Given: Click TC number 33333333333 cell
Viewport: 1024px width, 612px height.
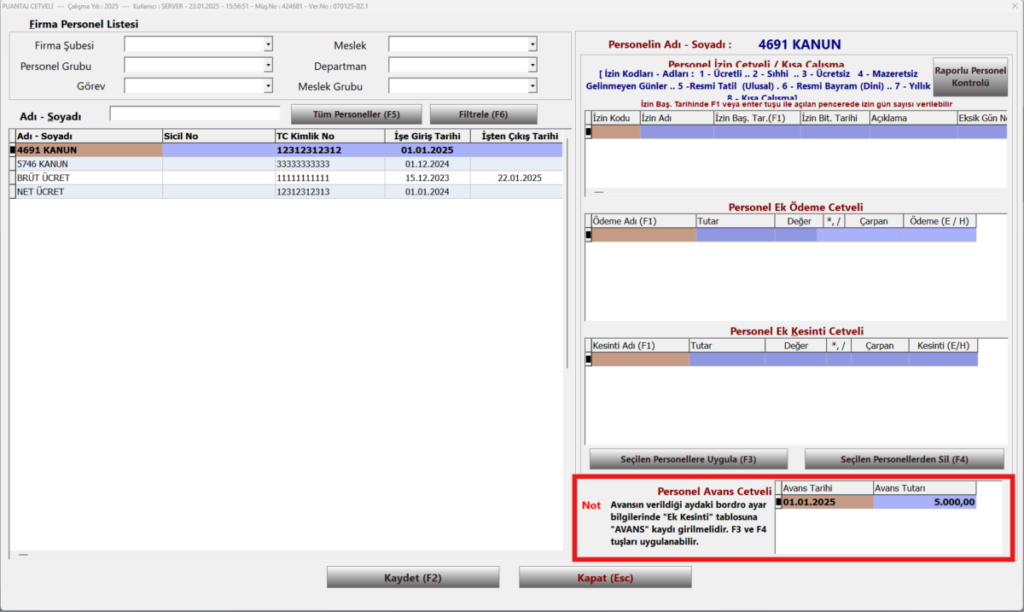Looking at the screenshot, I should tap(330, 164).
